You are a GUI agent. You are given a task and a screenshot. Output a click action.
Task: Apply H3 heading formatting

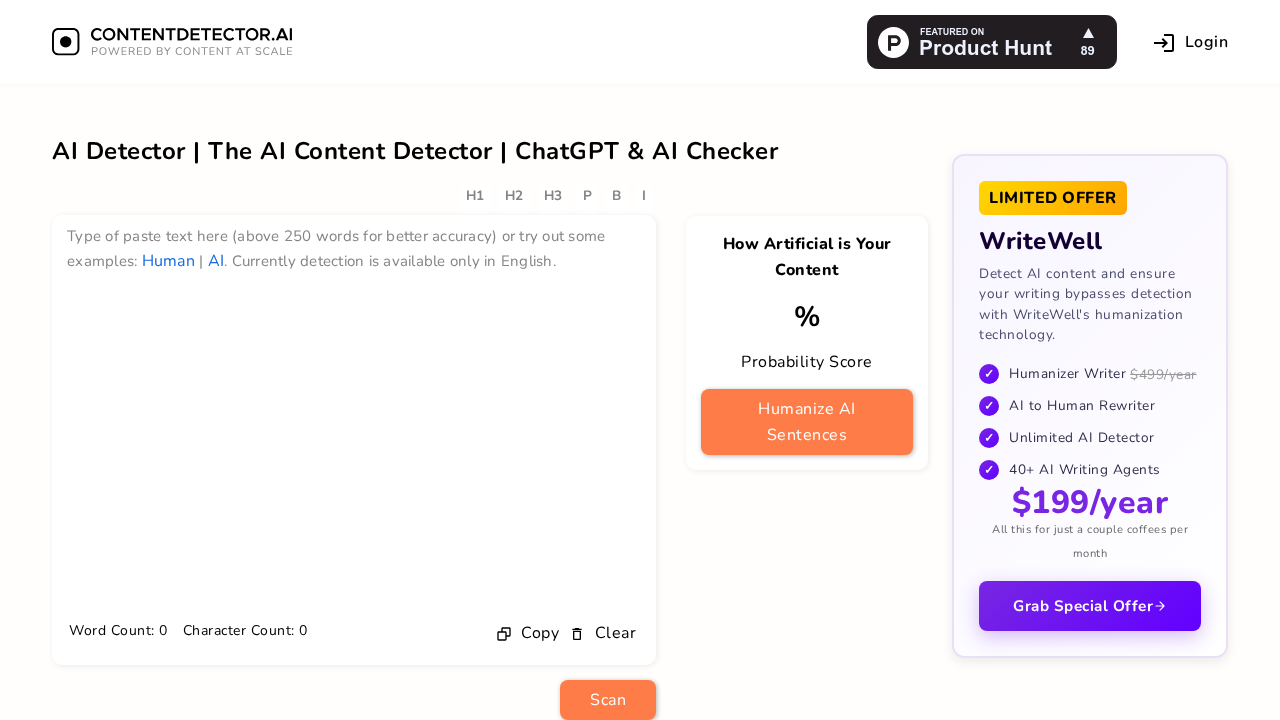(x=551, y=195)
